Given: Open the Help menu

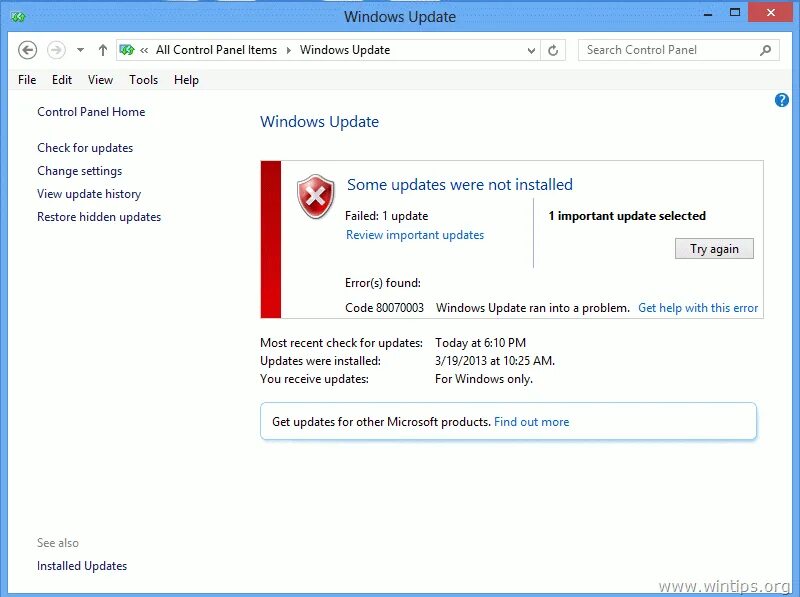Looking at the screenshot, I should tap(186, 80).
